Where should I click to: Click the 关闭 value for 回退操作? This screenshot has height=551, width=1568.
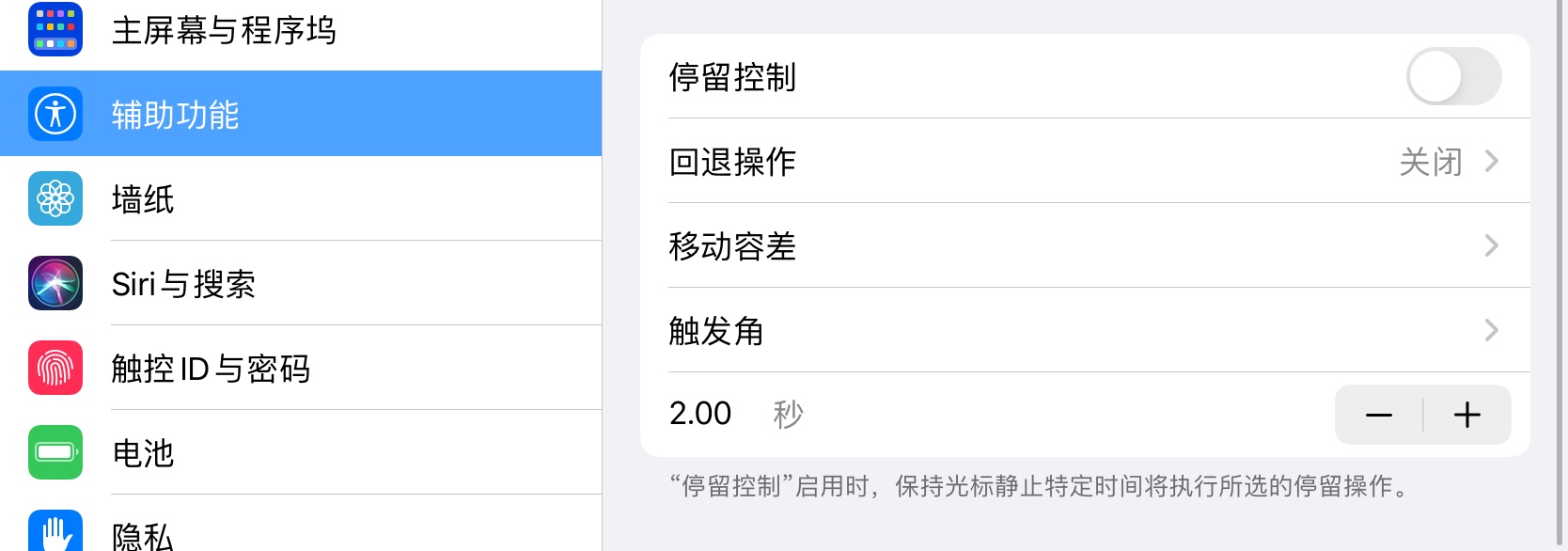point(1430,162)
